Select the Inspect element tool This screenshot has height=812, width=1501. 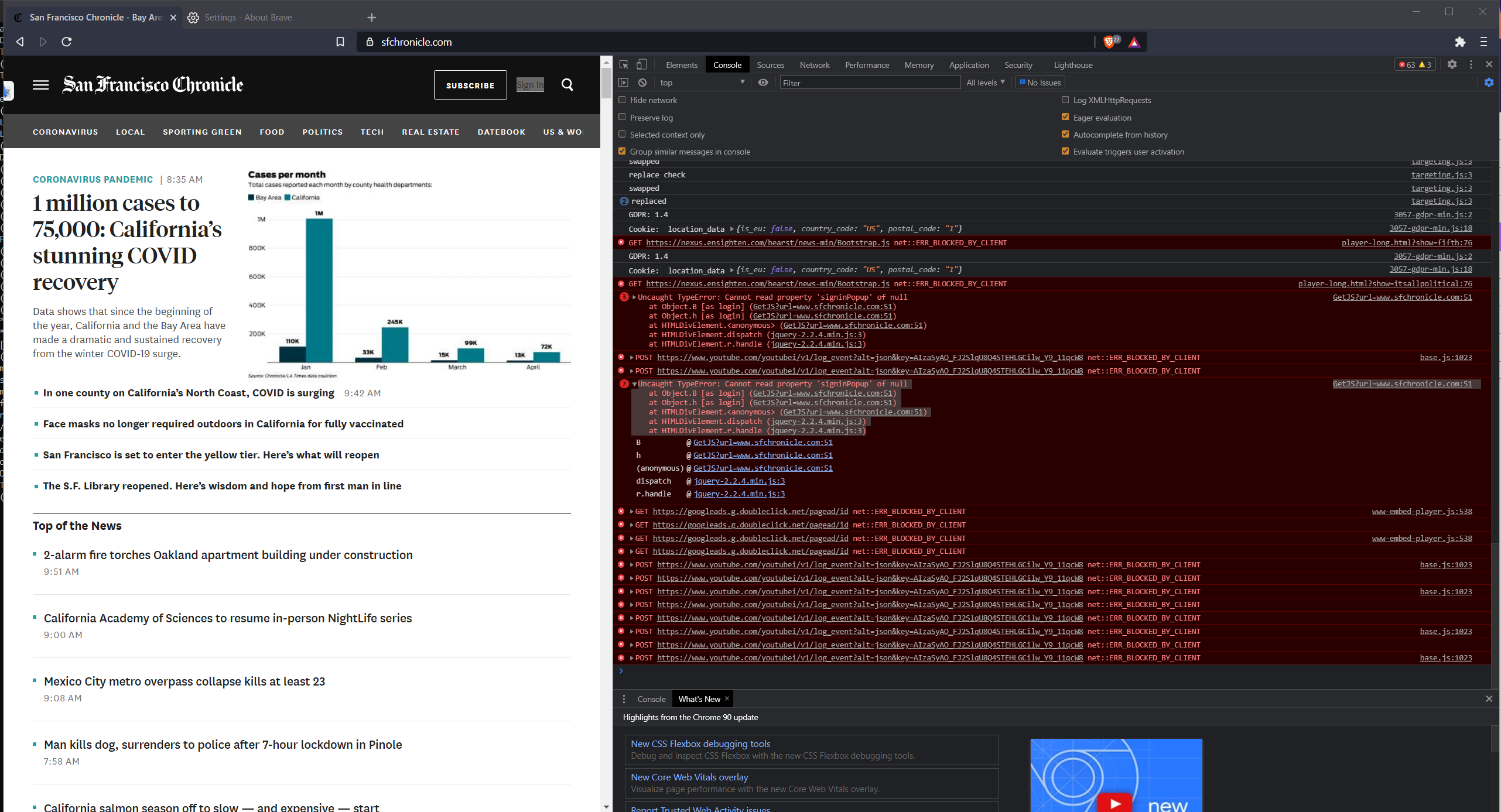pos(623,64)
